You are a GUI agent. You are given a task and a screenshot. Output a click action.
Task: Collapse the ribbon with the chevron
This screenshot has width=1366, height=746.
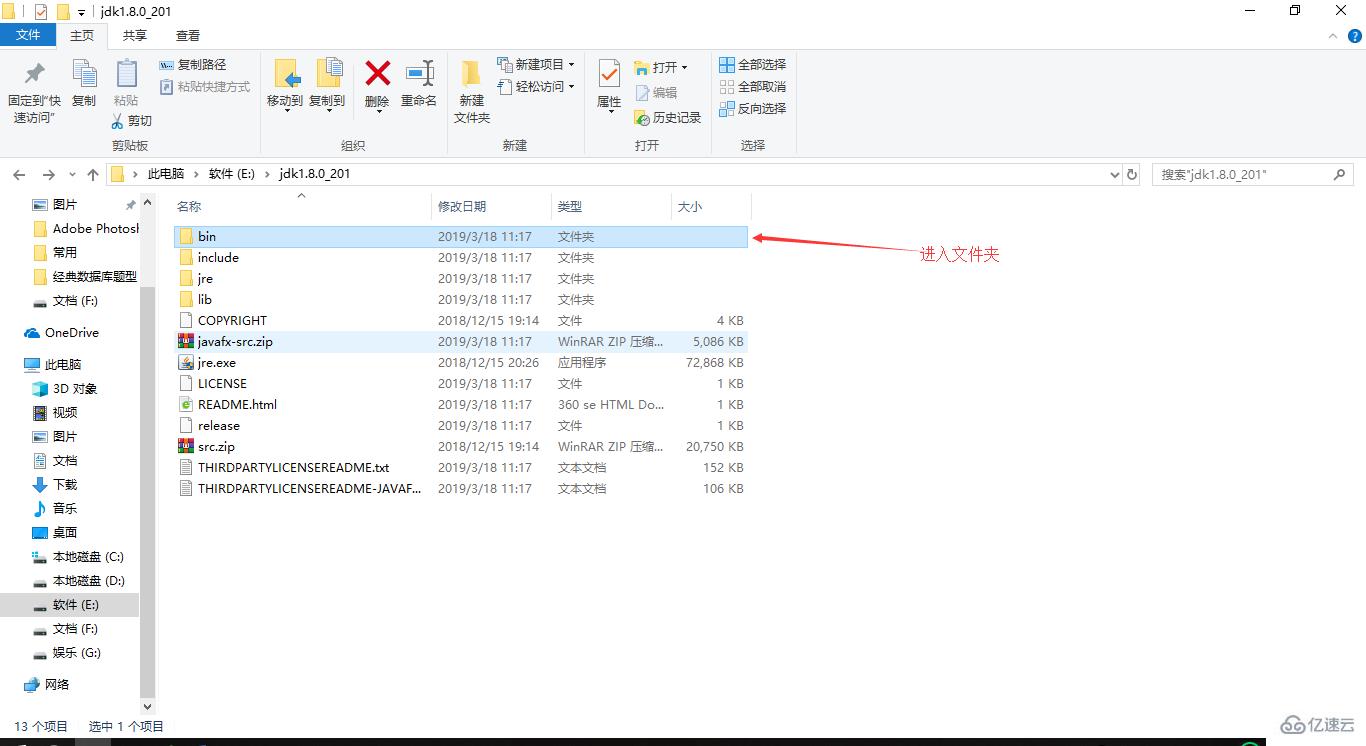tap(1331, 35)
